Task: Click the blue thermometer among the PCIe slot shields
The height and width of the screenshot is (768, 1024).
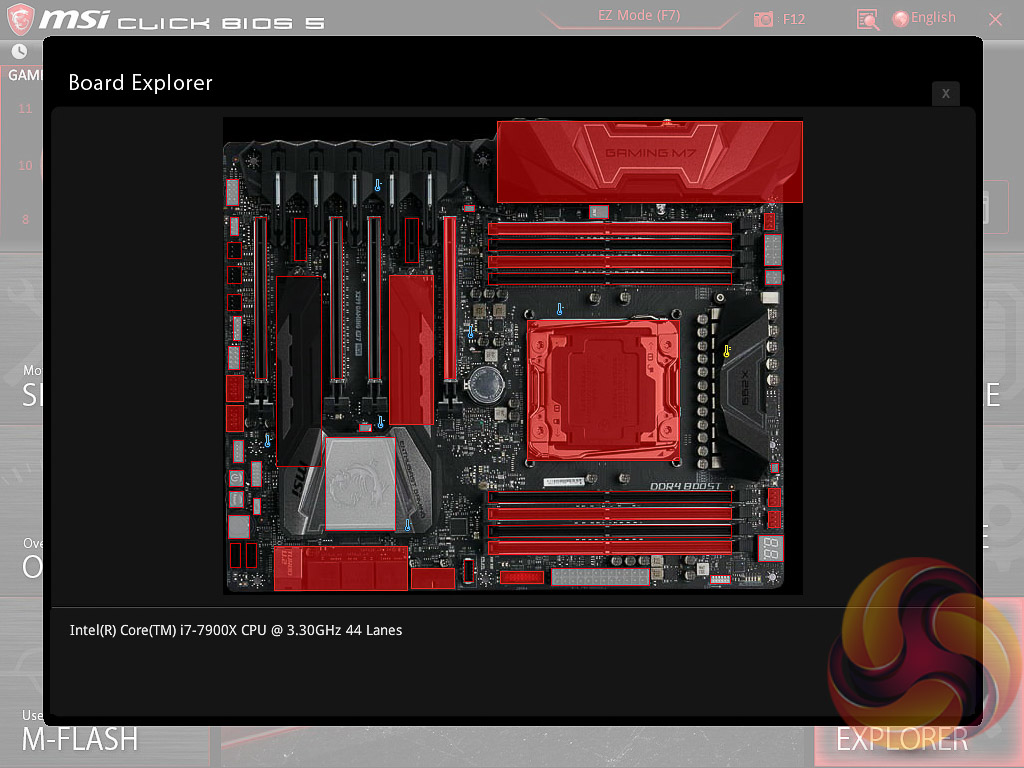Action: click(377, 185)
